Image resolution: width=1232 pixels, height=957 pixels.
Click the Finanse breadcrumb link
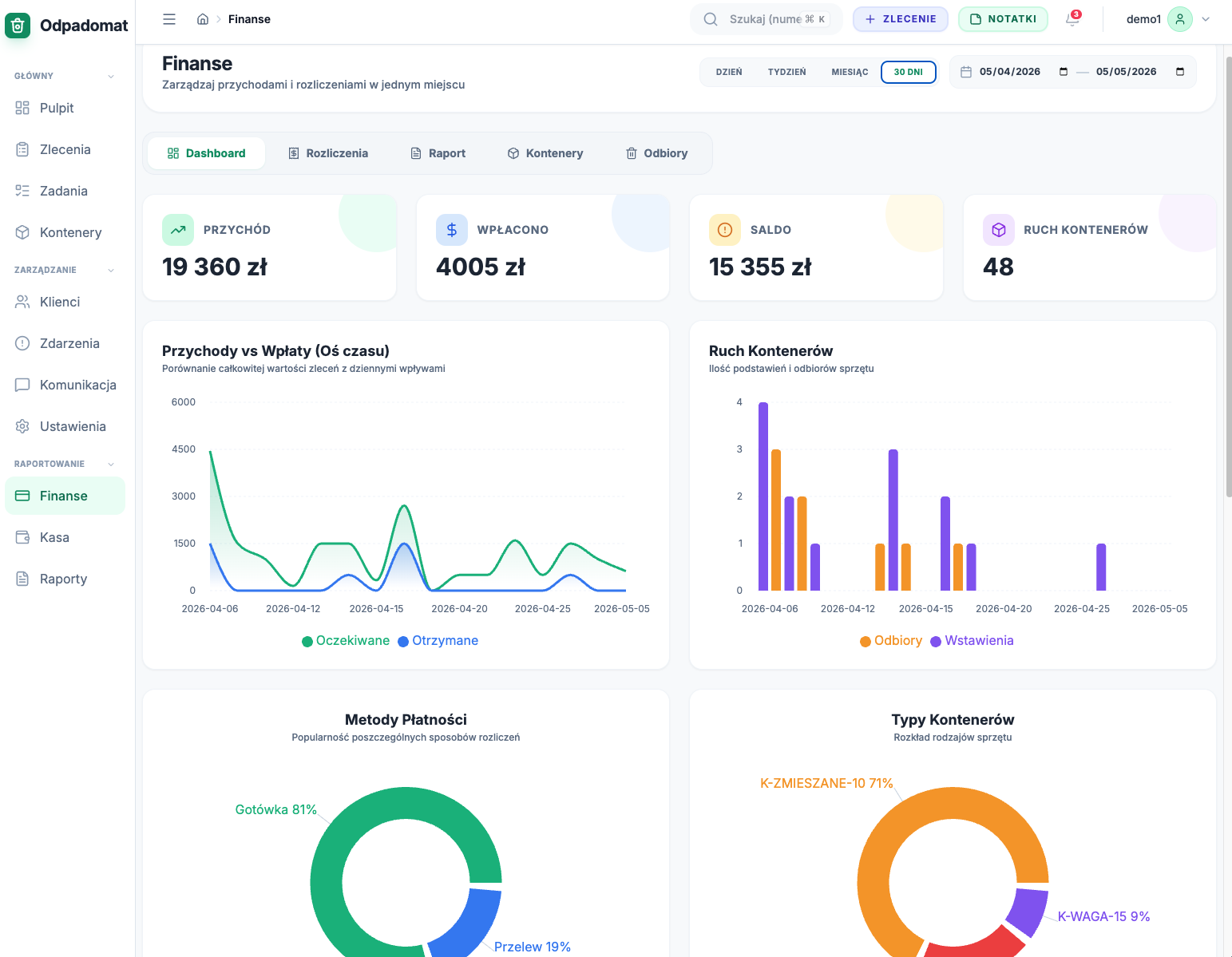[x=249, y=19]
